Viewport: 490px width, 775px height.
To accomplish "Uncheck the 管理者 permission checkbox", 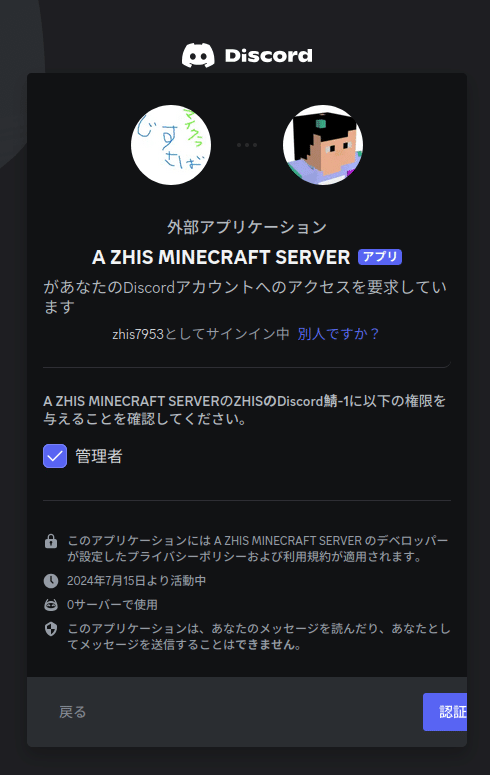I will (55, 456).
